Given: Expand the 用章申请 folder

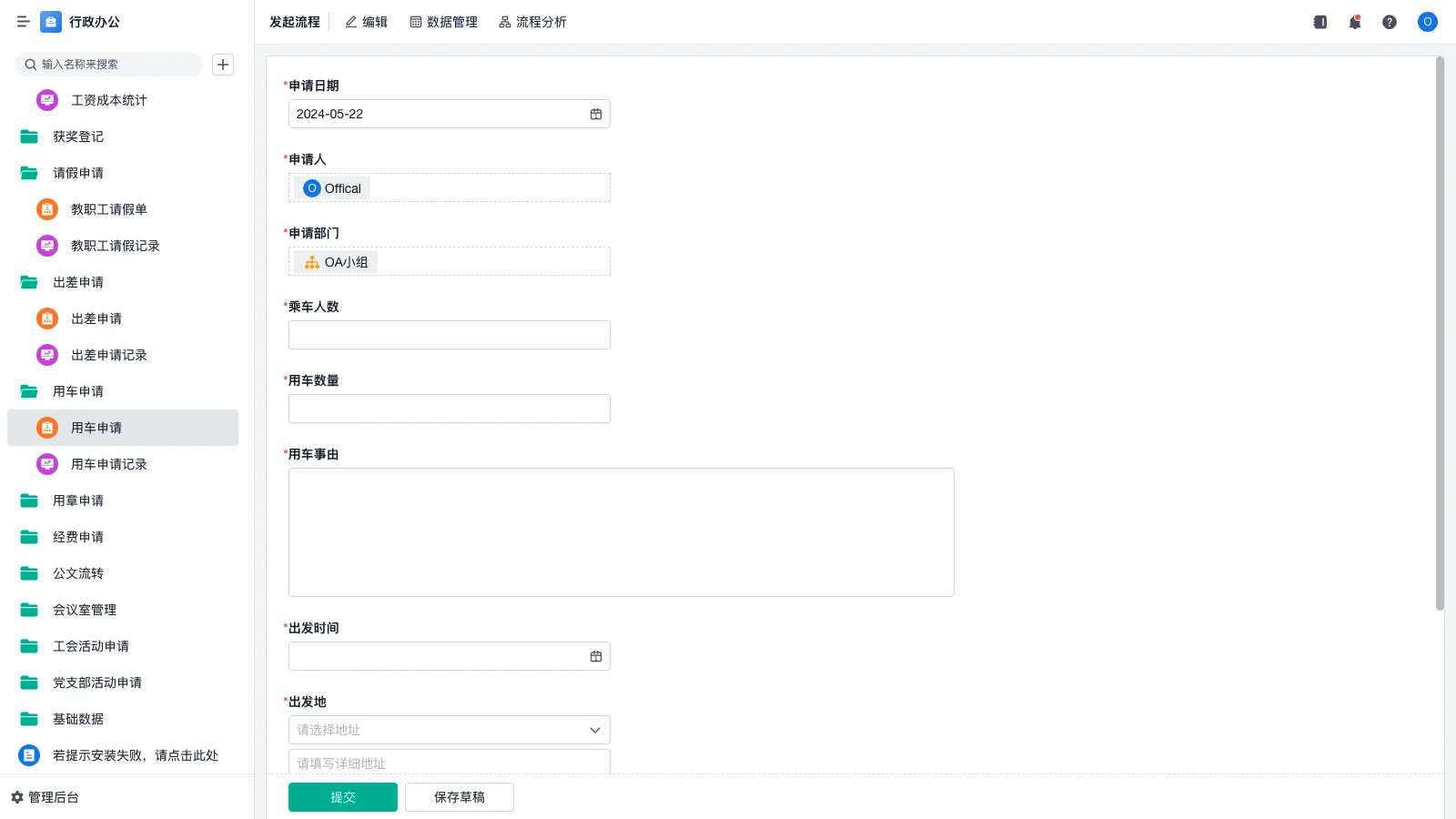Looking at the screenshot, I should tap(123, 500).
